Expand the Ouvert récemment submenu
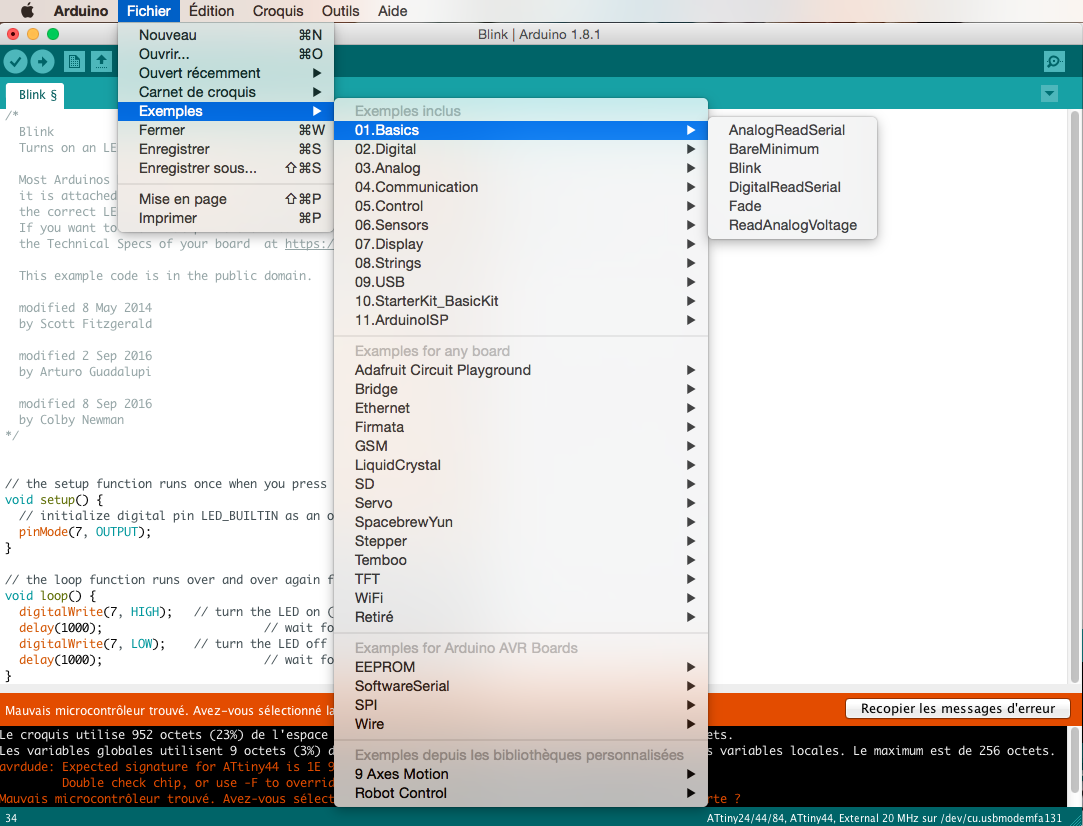1083x826 pixels. [x=226, y=73]
